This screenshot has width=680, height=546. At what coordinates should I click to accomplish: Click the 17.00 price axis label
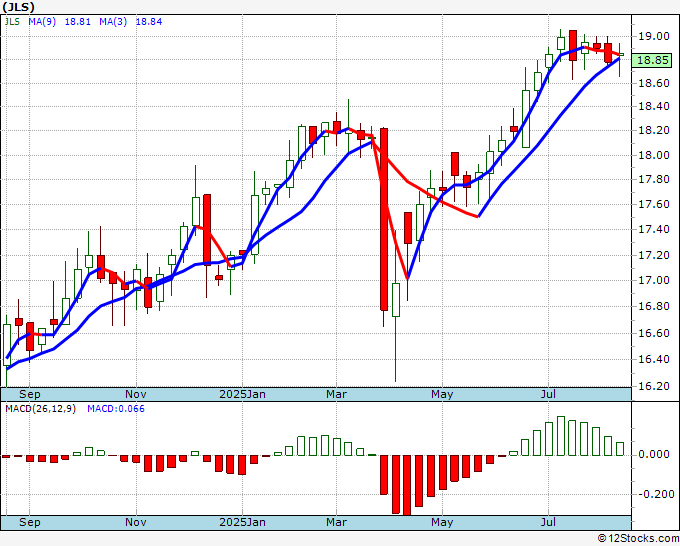point(654,280)
